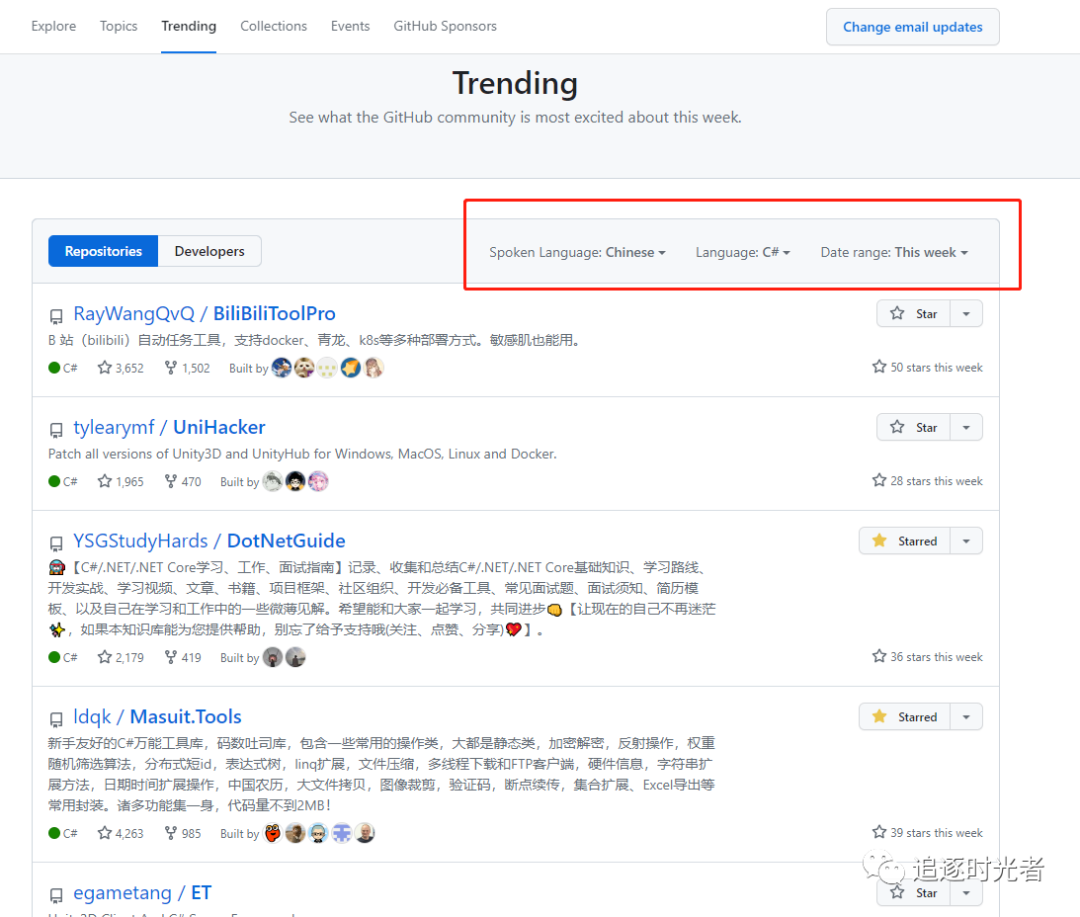
Task: View UniHacker 470 forks
Action: click(x=183, y=482)
